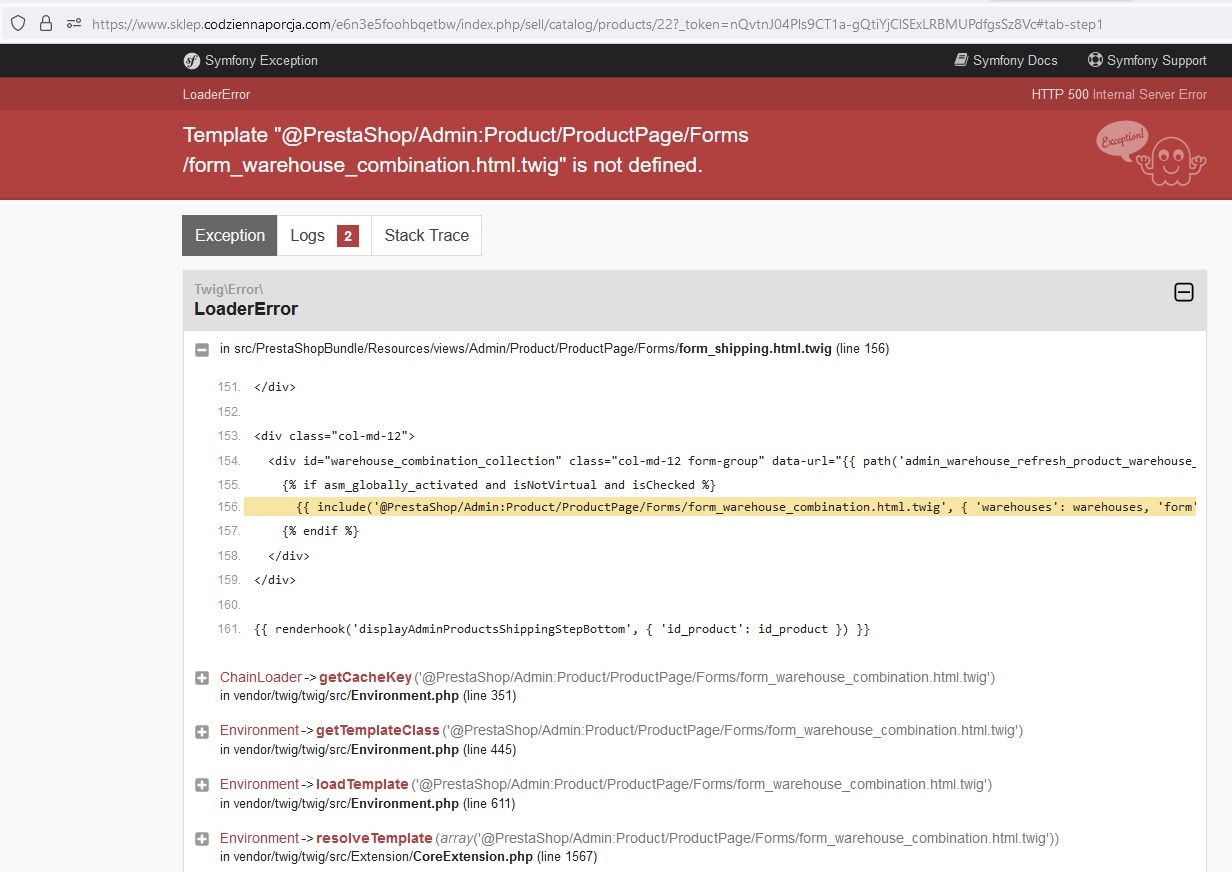Click code line 153 col-md-12 div
Viewport: 1232px width, 872px height.
(x=334, y=436)
